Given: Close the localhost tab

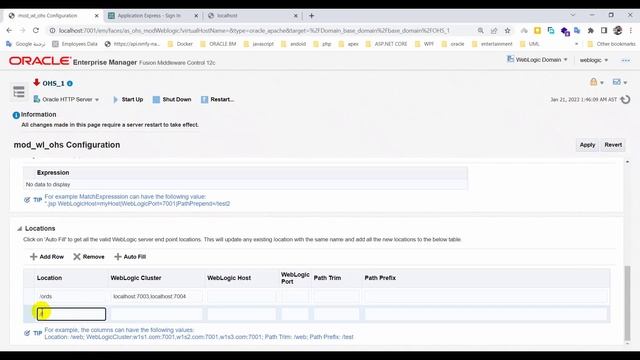Looking at the screenshot, I should (296, 16).
